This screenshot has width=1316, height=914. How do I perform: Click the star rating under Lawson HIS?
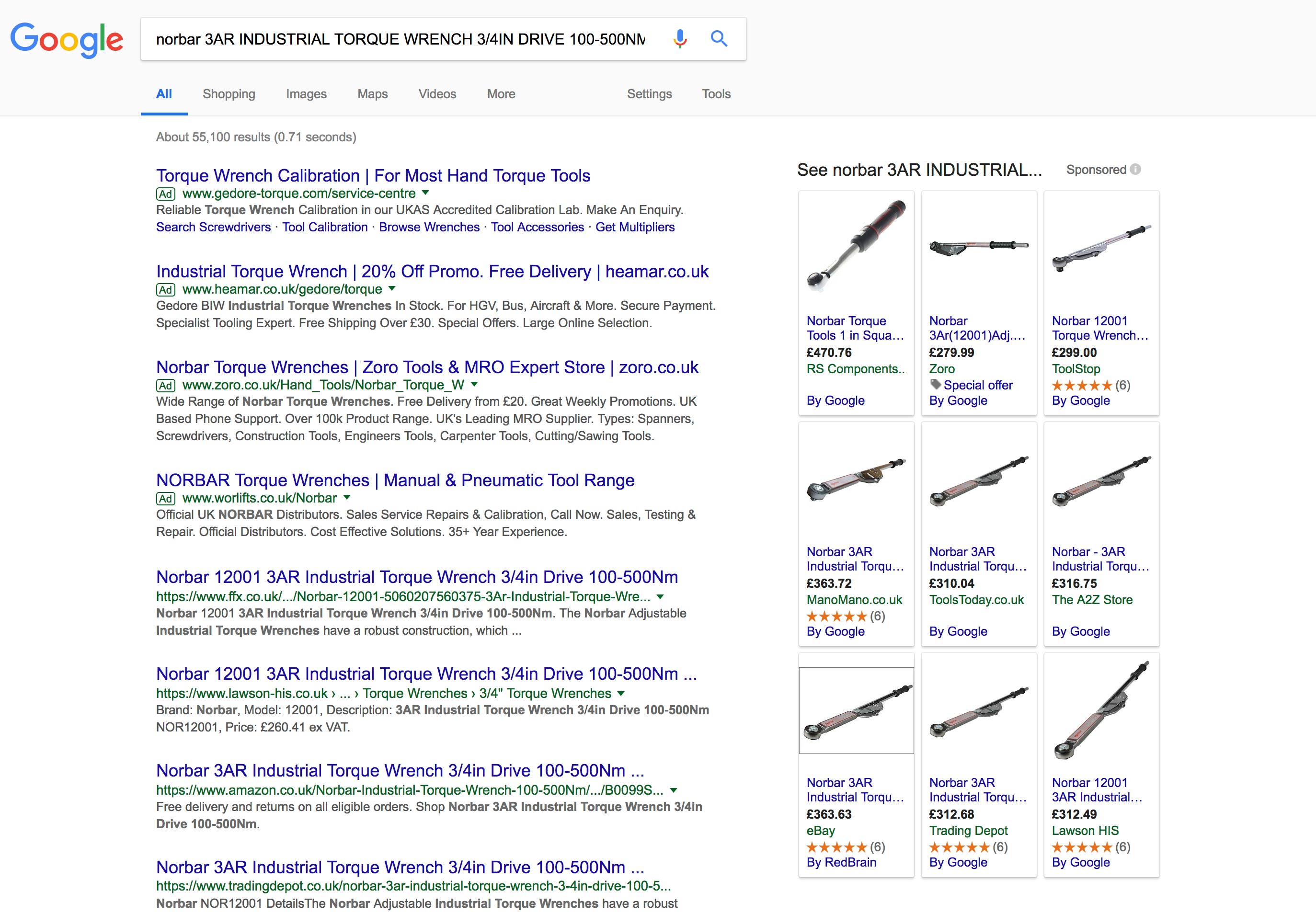tap(1081, 847)
